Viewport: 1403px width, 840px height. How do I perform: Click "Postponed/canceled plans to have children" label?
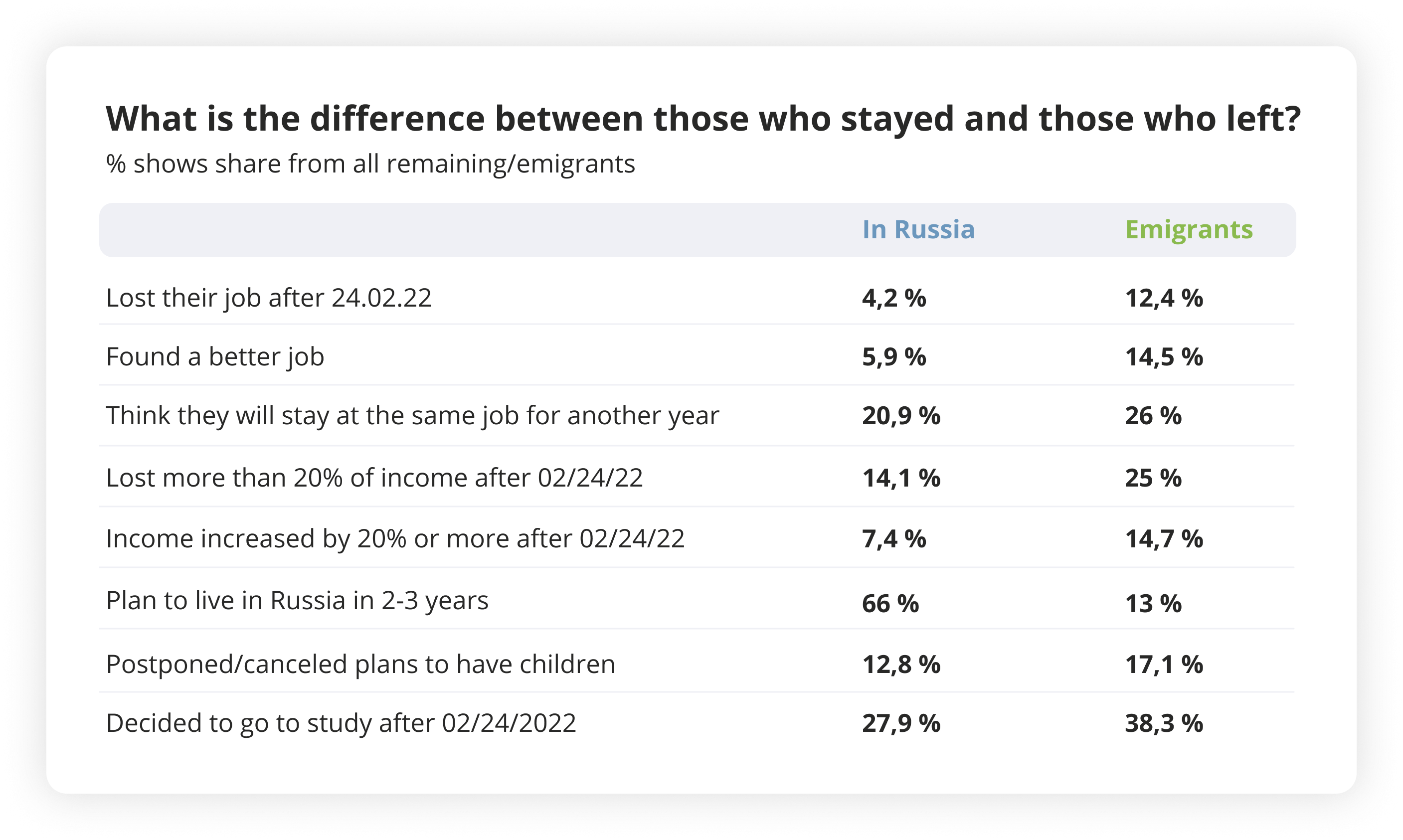click(x=360, y=665)
